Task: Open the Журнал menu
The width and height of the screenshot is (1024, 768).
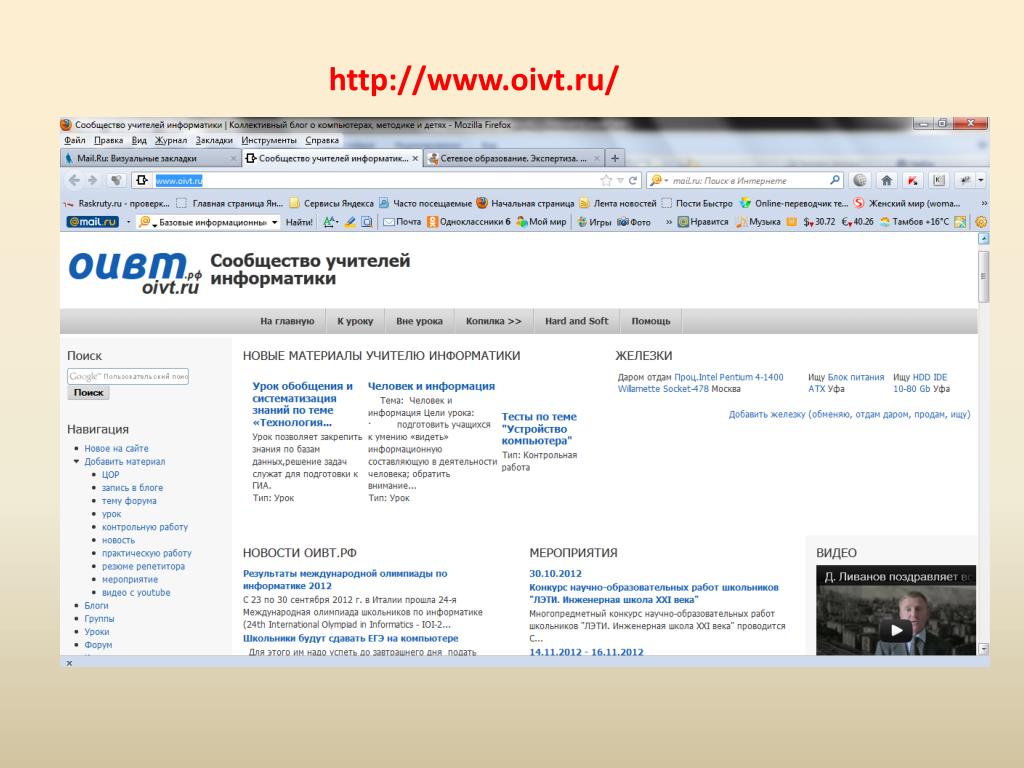Action: [170, 140]
